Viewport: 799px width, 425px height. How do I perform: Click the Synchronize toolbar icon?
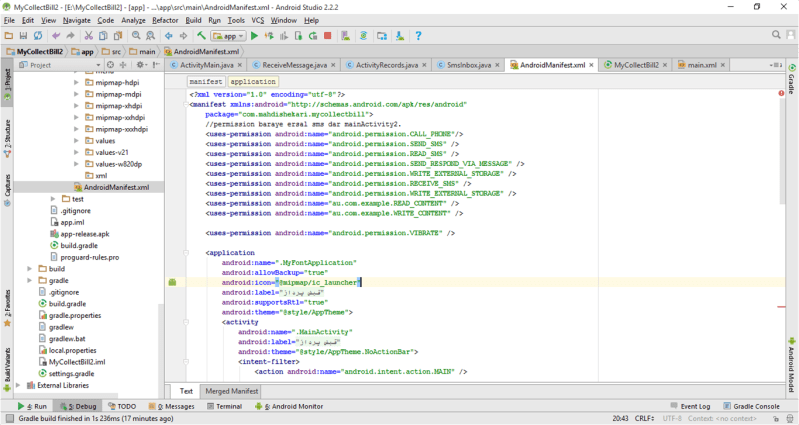pyautogui.click(x=38, y=36)
